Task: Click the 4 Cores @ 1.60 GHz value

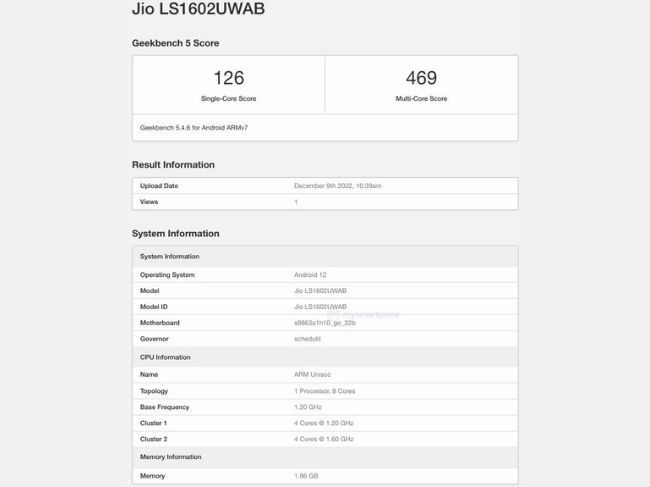Action: (x=323, y=439)
